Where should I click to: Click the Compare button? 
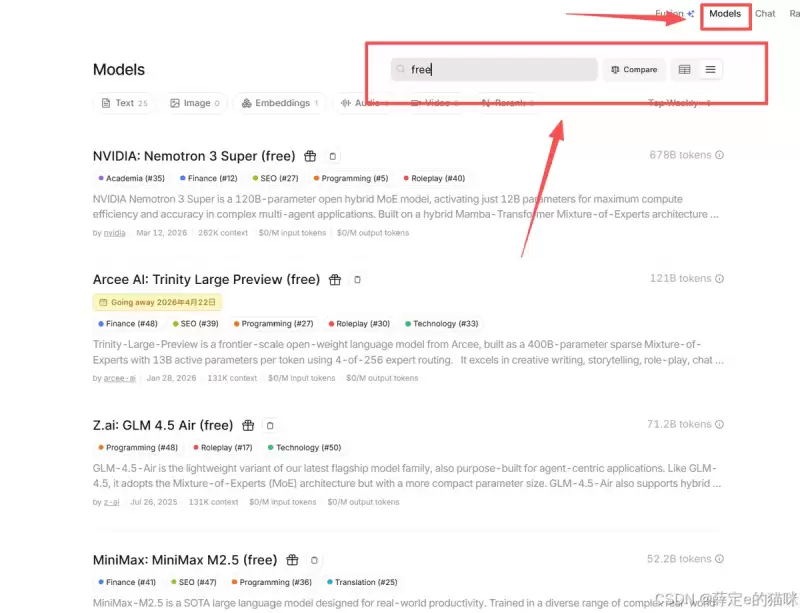(634, 69)
